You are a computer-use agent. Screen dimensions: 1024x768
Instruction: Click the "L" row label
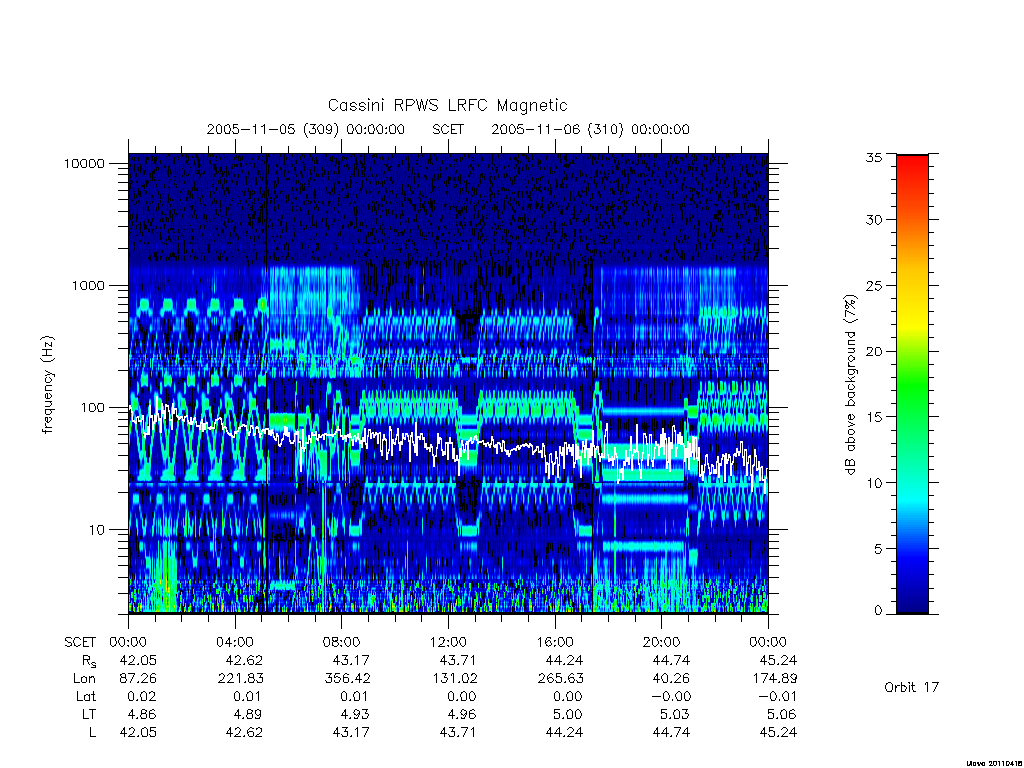[x=92, y=733]
